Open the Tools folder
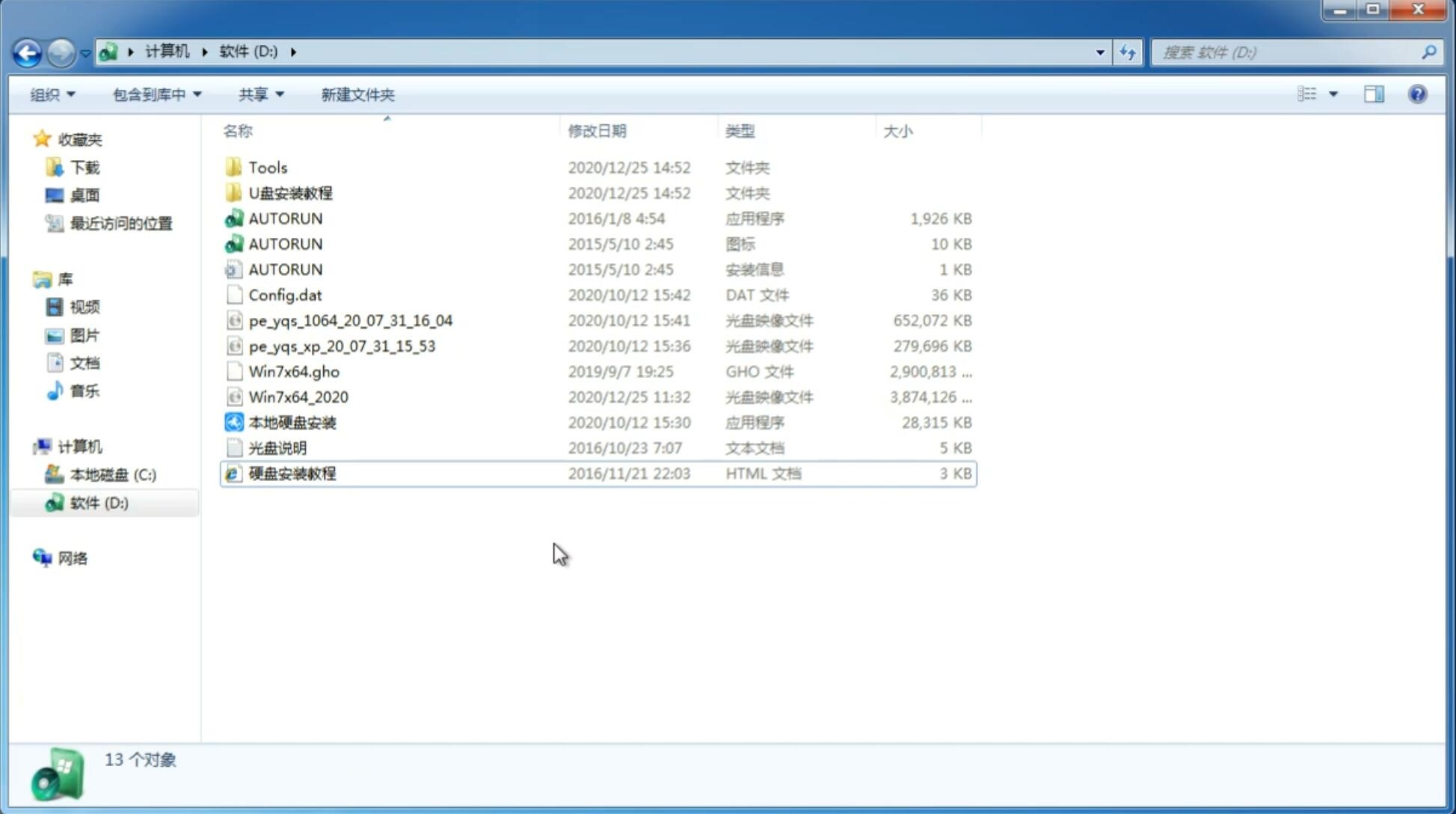Image resolution: width=1456 pixels, height=814 pixels. [x=267, y=167]
